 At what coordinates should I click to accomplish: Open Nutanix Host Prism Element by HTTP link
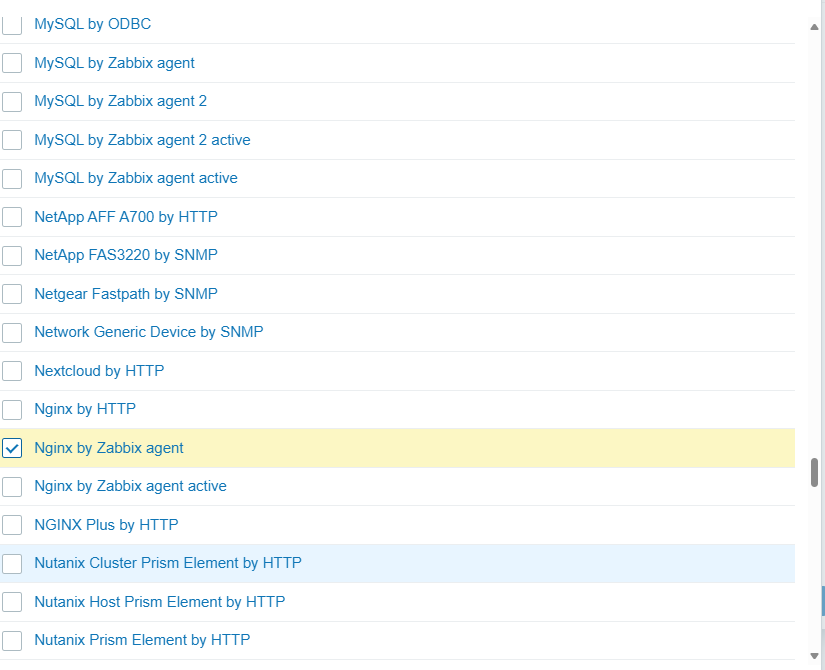159,602
